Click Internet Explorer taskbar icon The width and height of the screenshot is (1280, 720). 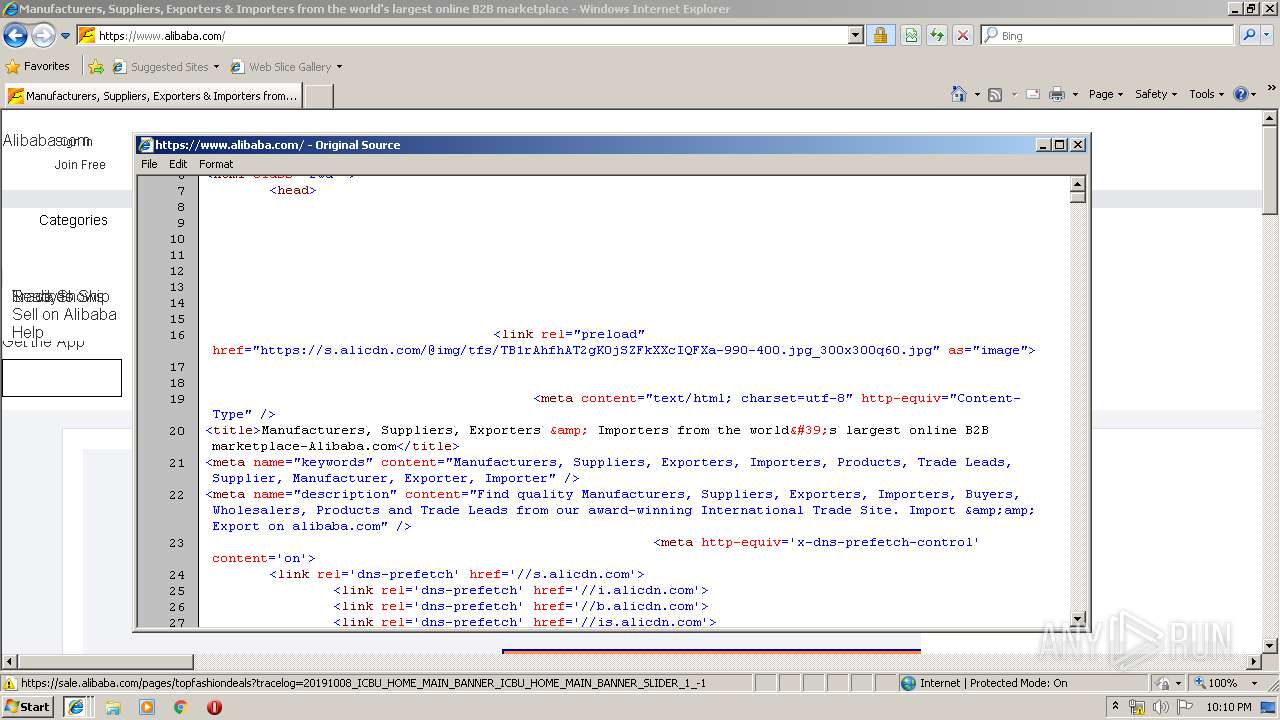pyautogui.click(x=75, y=707)
